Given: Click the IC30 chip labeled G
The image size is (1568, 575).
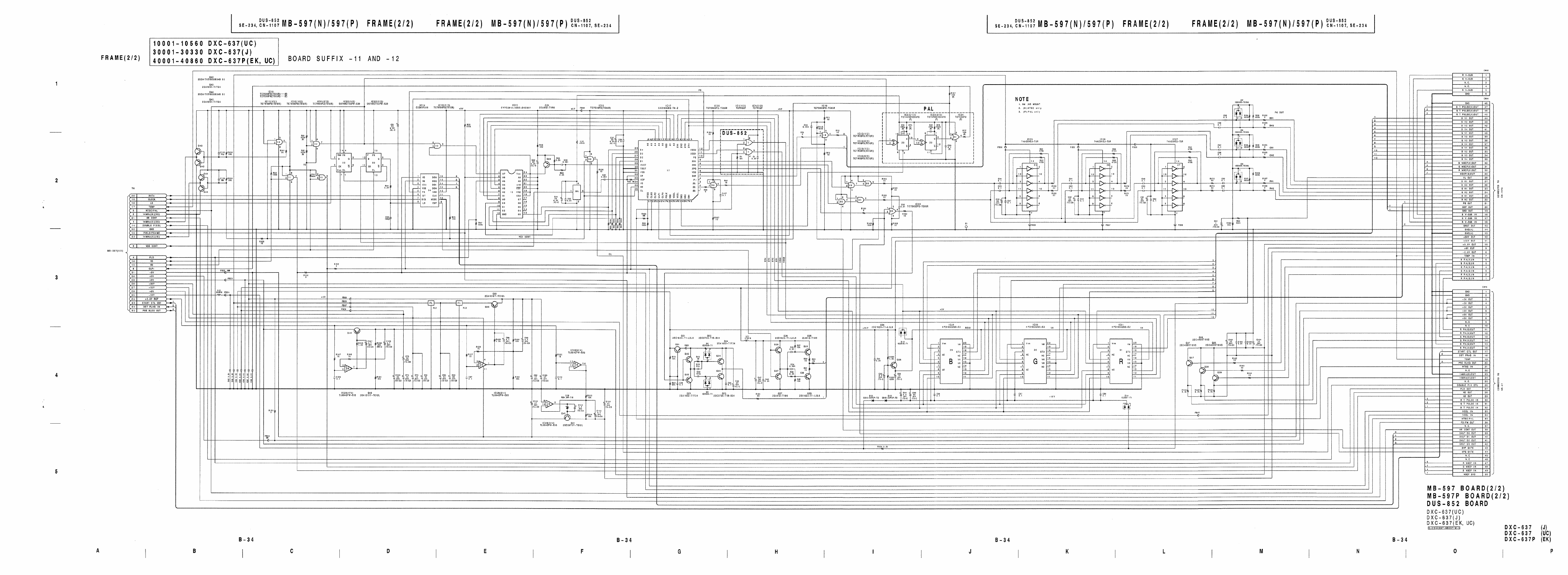Looking at the screenshot, I should click(1035, 362).
